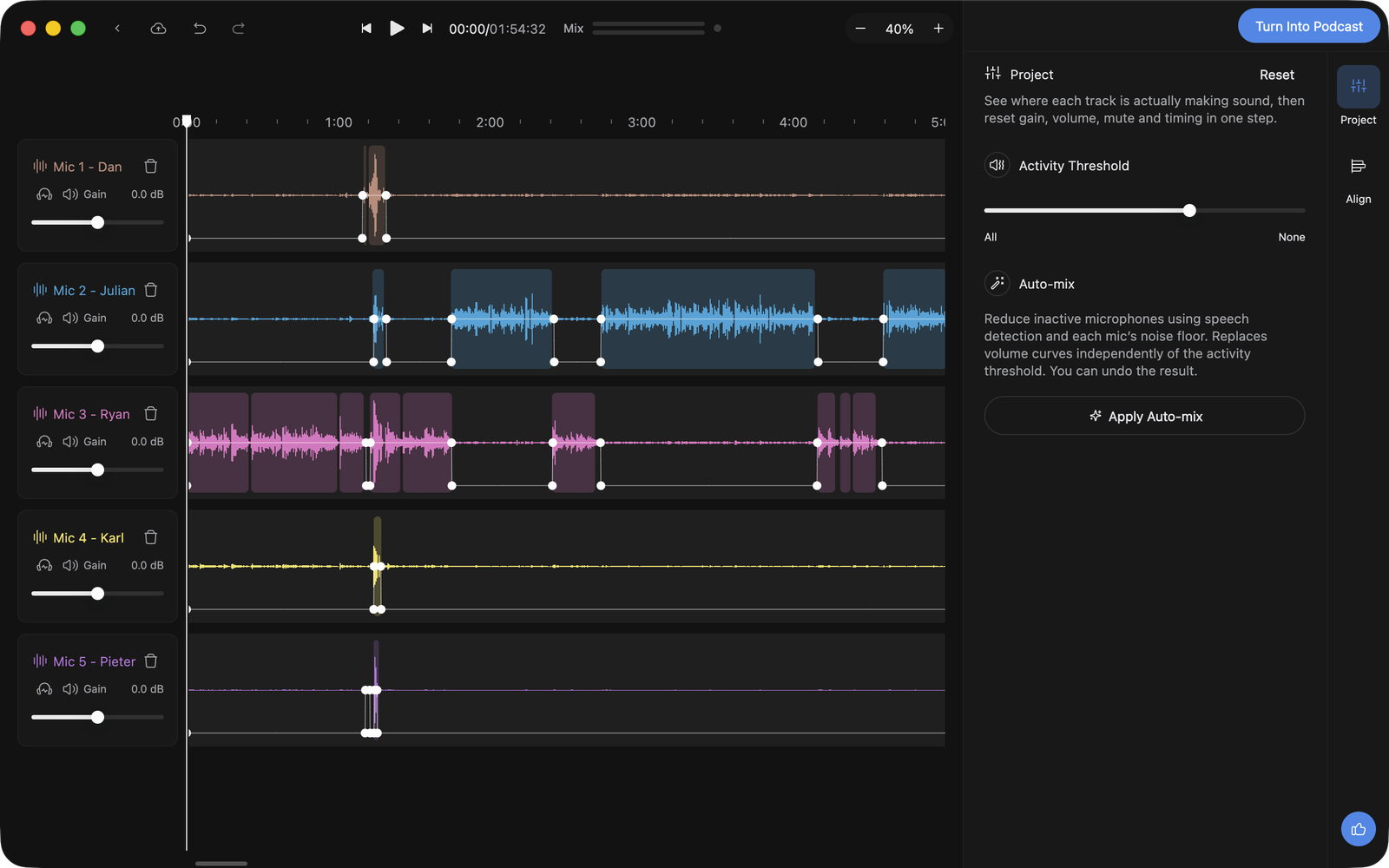This screenshot has height=868, width=1389.
Task: Open the Align tab in the sidebar
Action: [x=1358, y=180]
